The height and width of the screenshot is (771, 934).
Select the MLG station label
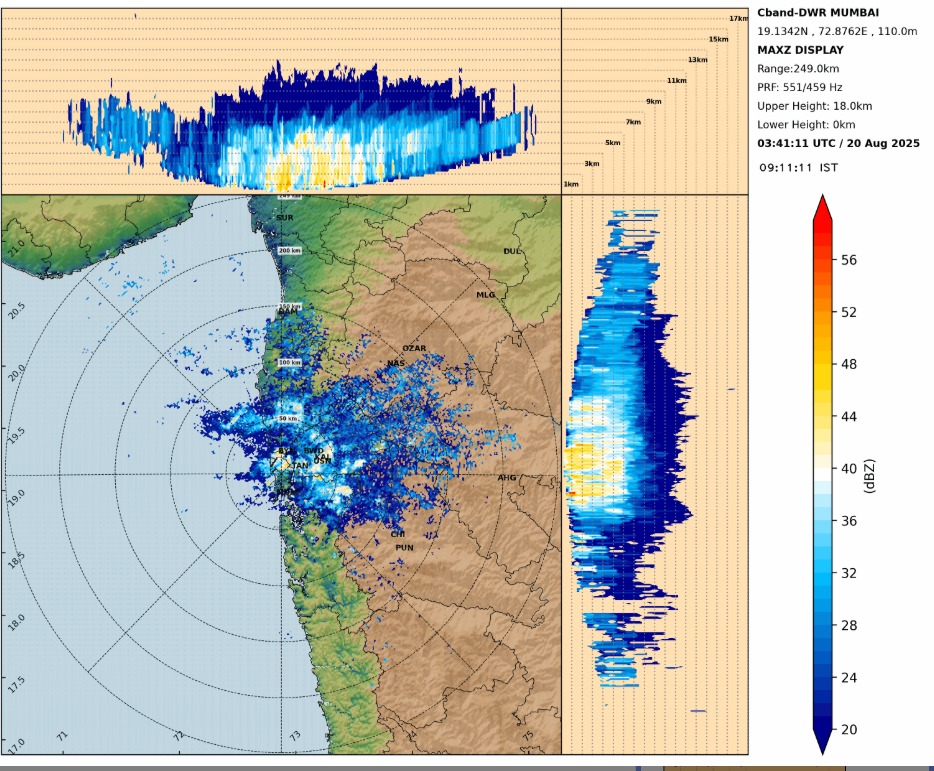coord(485,295)
